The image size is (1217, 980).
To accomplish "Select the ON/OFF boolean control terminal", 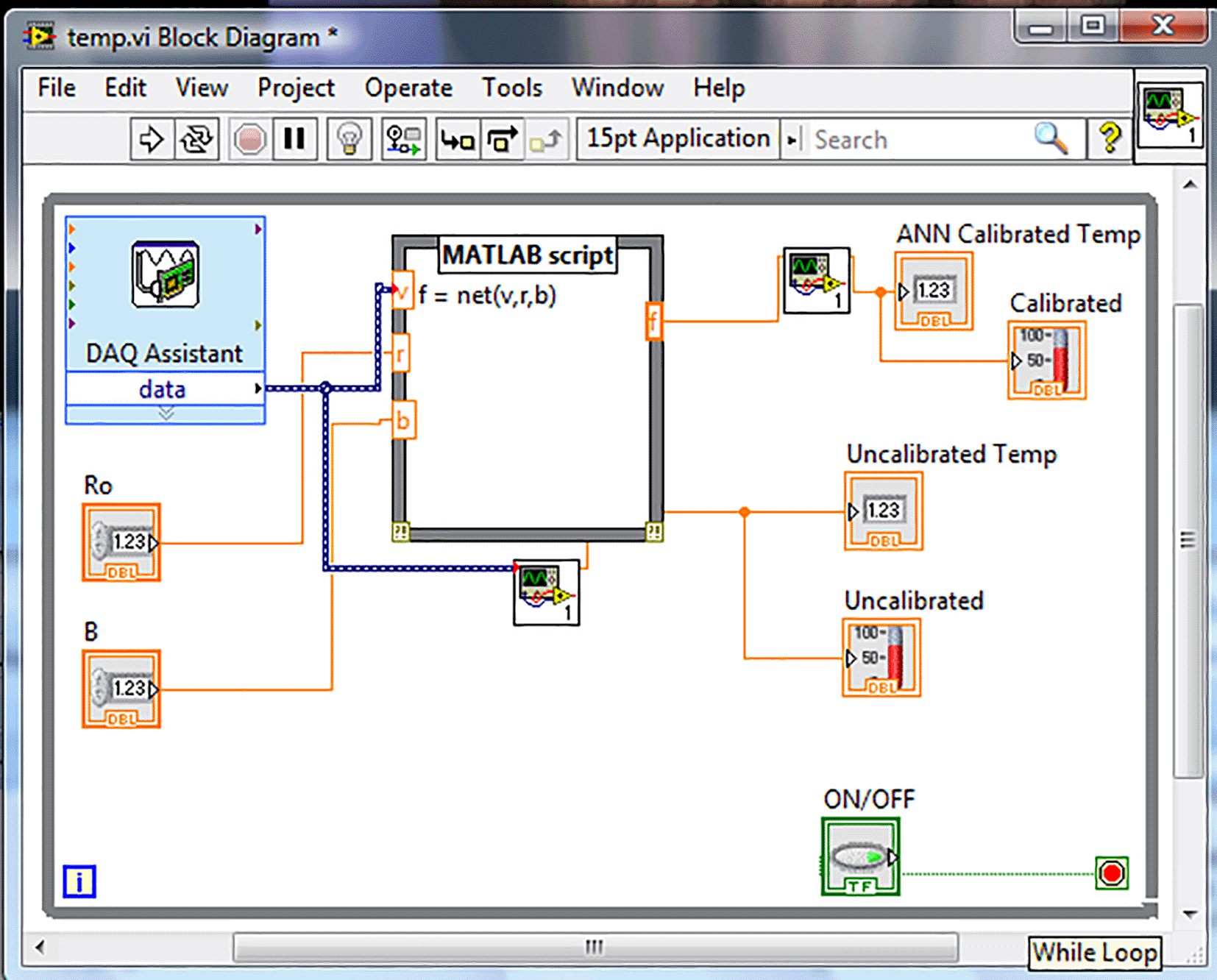I will point(861,857).
